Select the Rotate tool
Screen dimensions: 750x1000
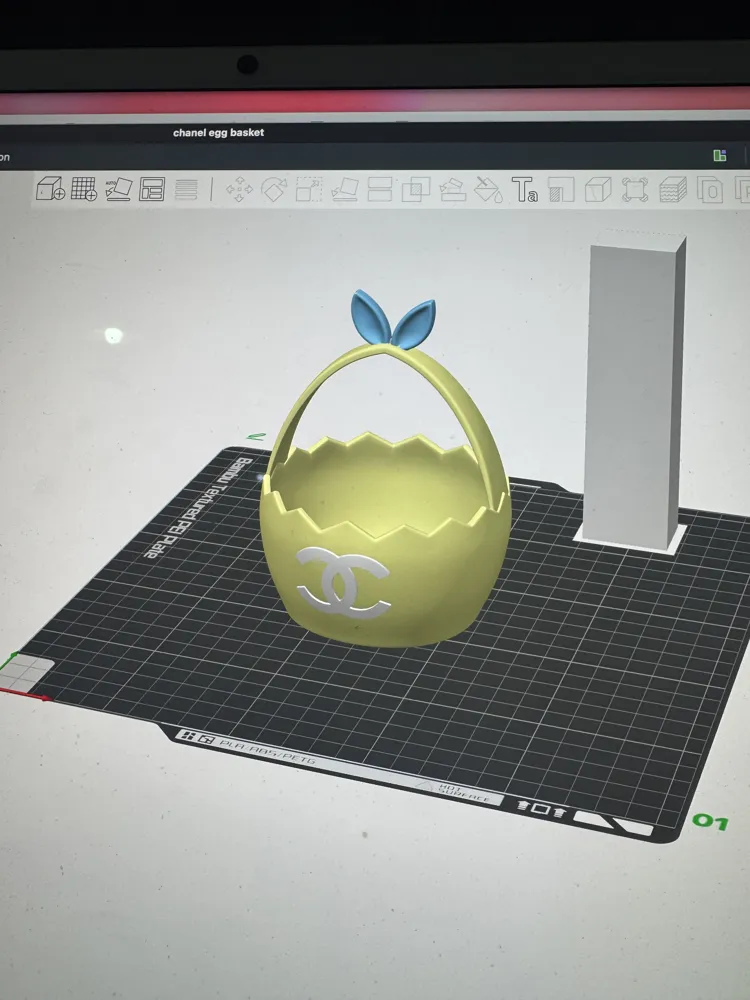(274, 189)
